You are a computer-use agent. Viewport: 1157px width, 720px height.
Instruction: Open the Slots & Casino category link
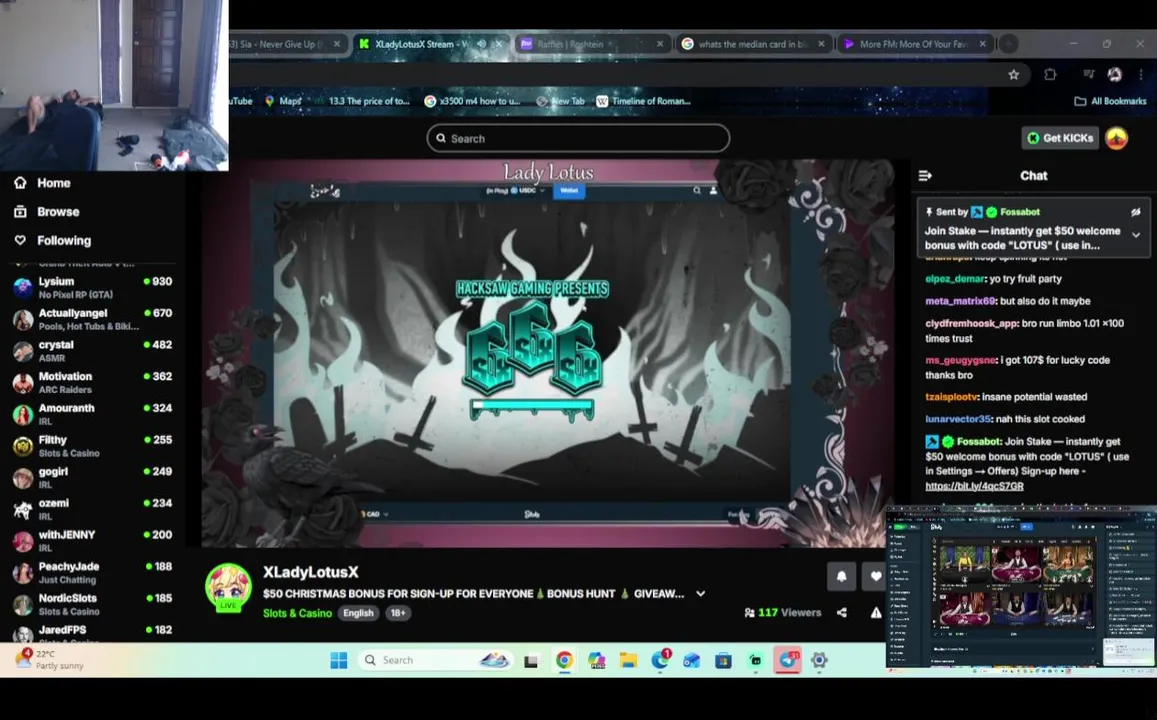click(297, 613)
